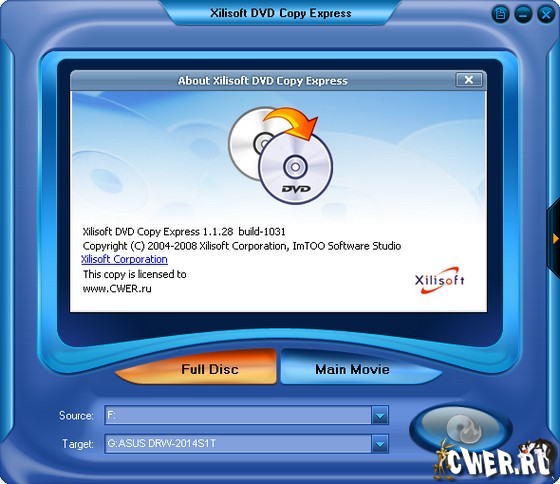Open the Source drive dropdown arrow
This screenshot has width=560, height=484.
pos(380,415)
